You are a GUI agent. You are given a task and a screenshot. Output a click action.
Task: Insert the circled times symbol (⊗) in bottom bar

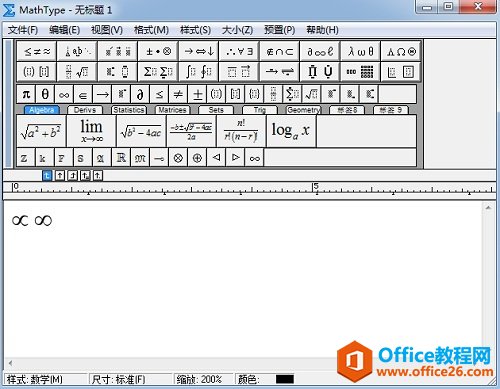pyautogui.click(x=178, y=158)
